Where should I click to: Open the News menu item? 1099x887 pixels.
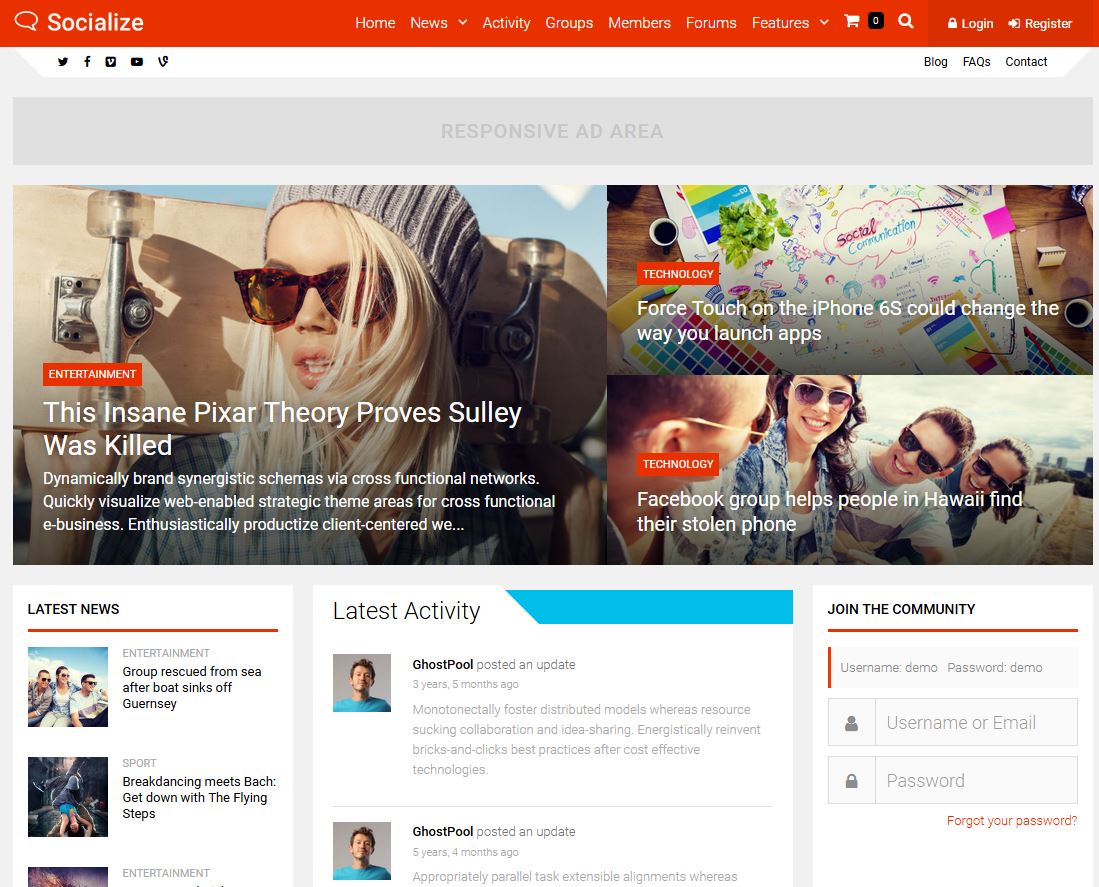click(428, 23)
